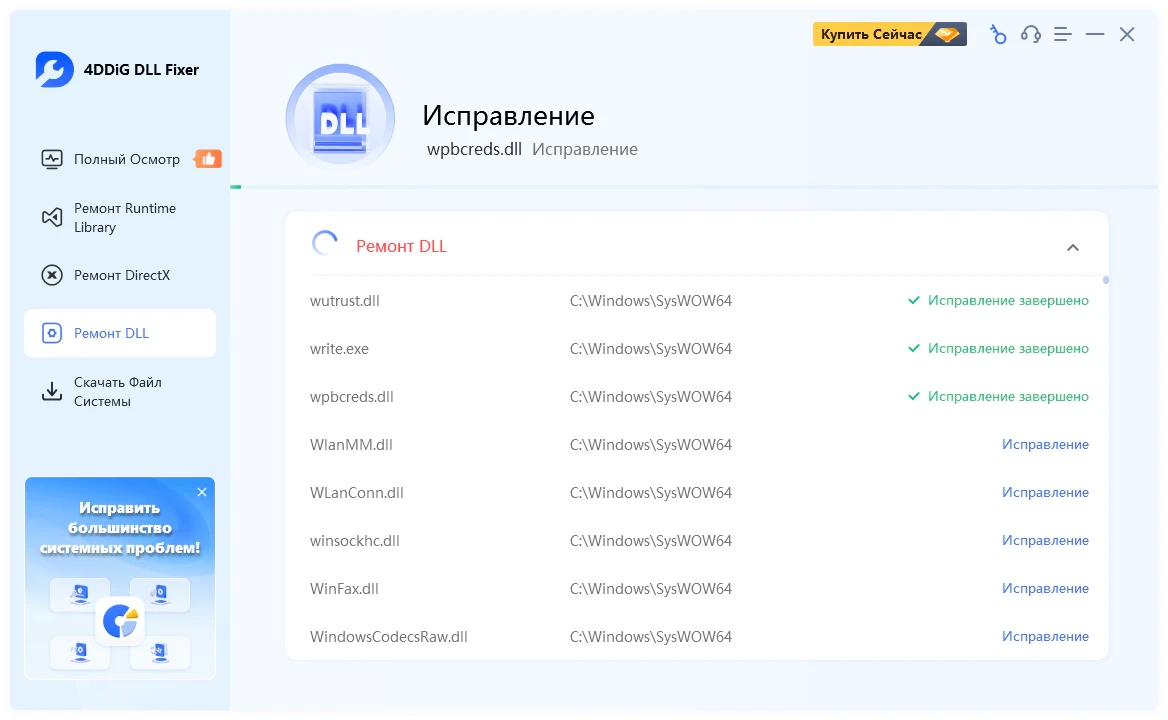Click the key/registration icon in title bar
The image size is (1168, 720).
point(998,34)
